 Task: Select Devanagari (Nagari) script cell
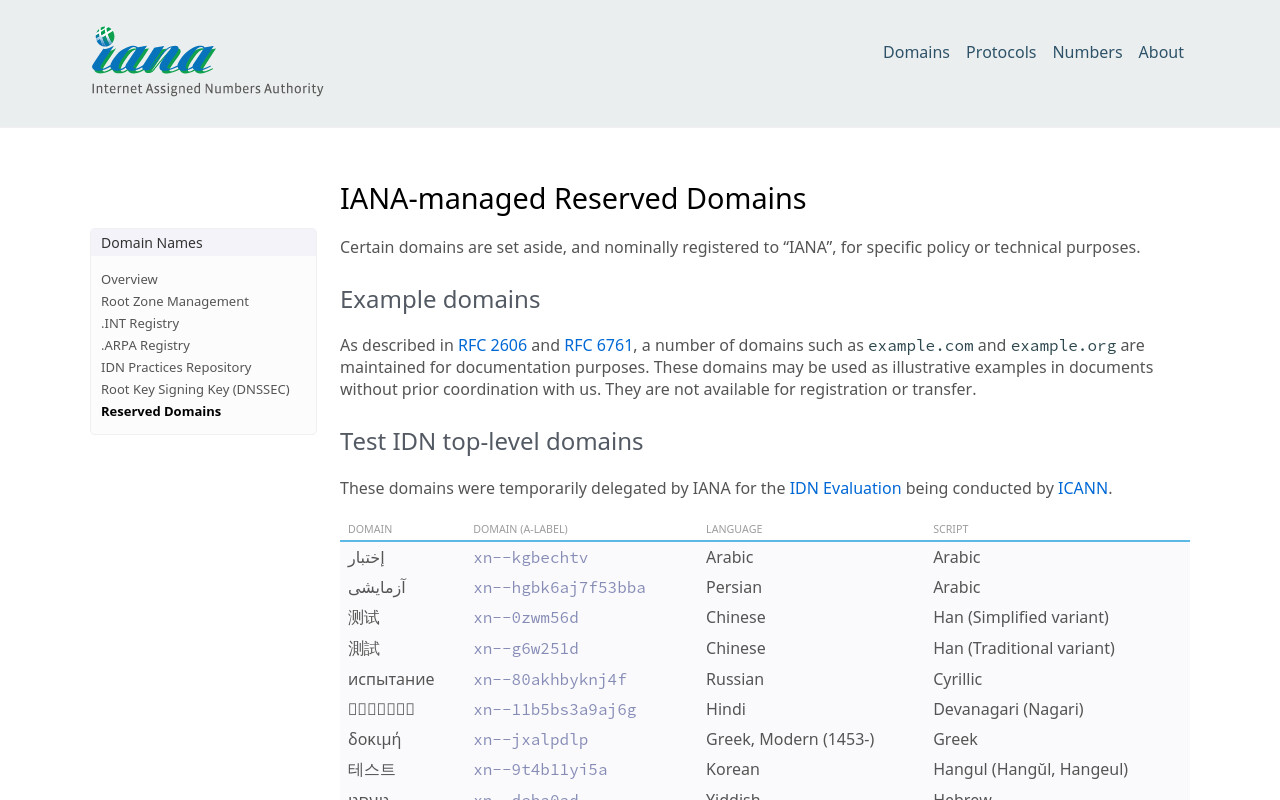tap(1008, 709)
